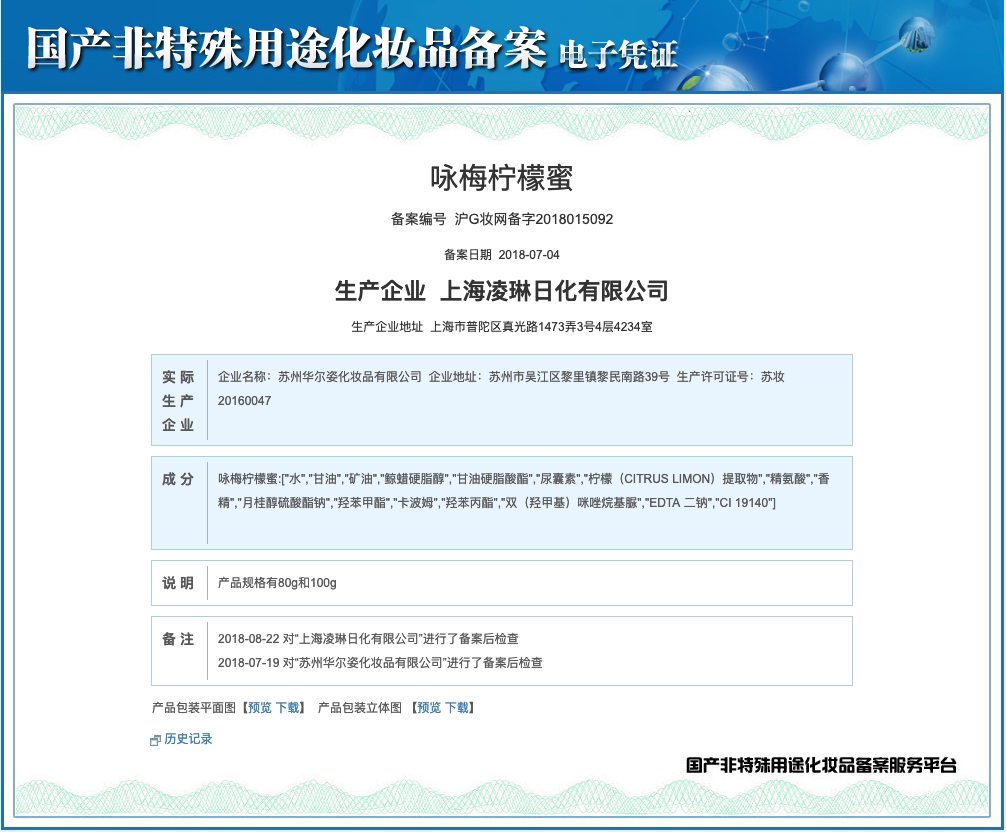Select manufacturer address 苏州市吴江区黎里镇黎民南路39号
The image size is (1006, 832).
(579, 377)
